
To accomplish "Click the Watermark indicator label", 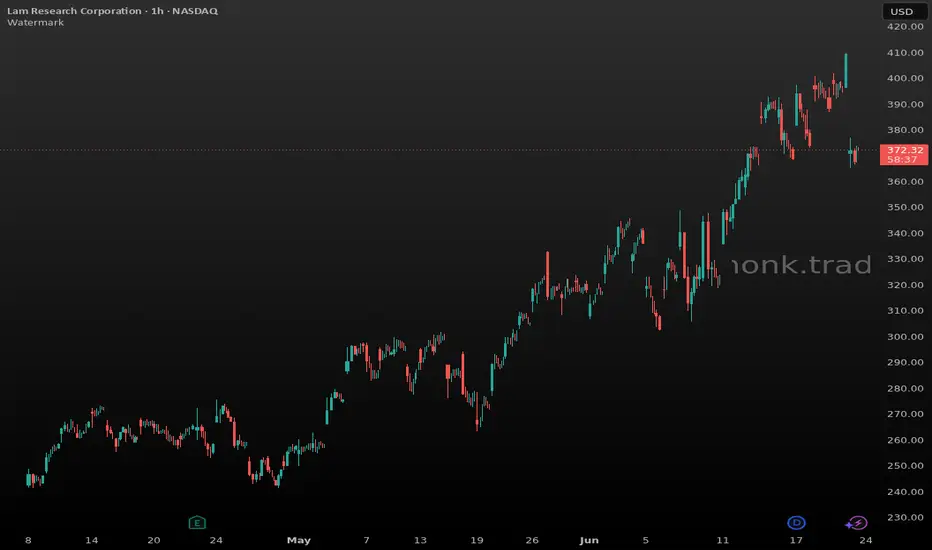I will pyautogui.click(x=35, y=23).
